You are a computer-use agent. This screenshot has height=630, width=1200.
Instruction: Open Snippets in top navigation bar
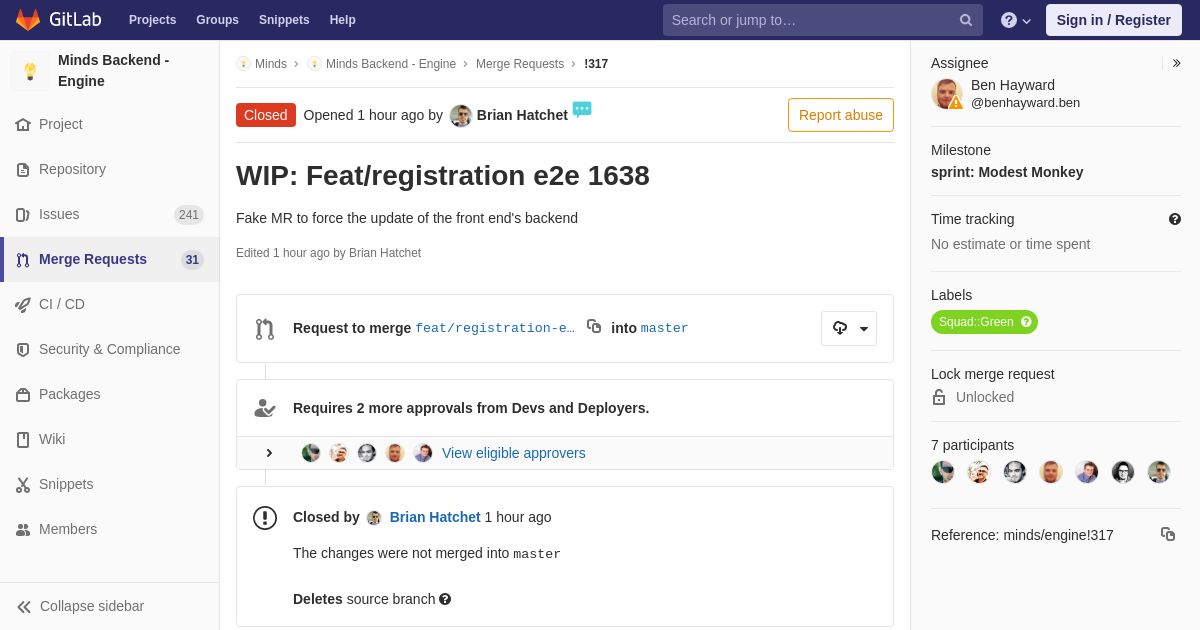point(284,20)
